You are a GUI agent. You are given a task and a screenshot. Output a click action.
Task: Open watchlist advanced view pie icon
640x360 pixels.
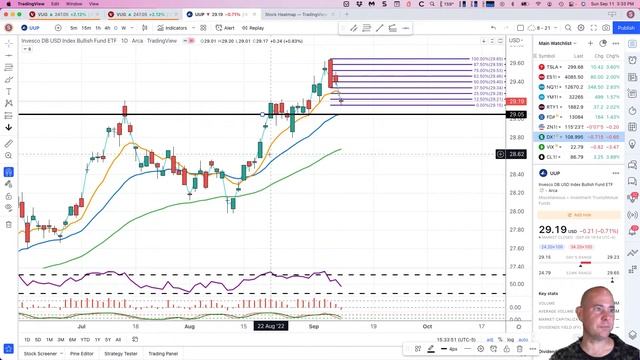pos(603,43)
